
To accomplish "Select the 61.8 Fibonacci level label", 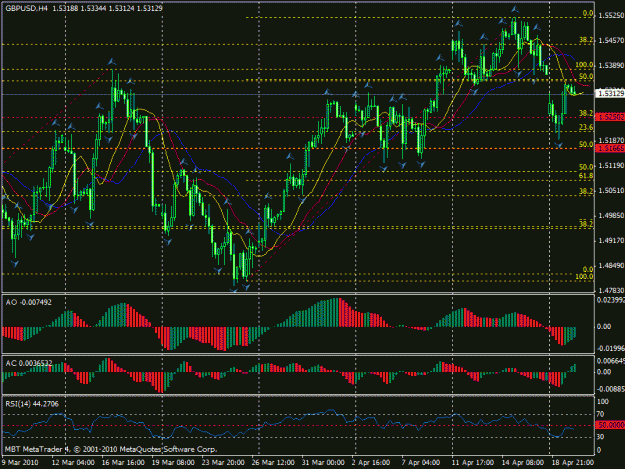I will click(x=586, y=176).
